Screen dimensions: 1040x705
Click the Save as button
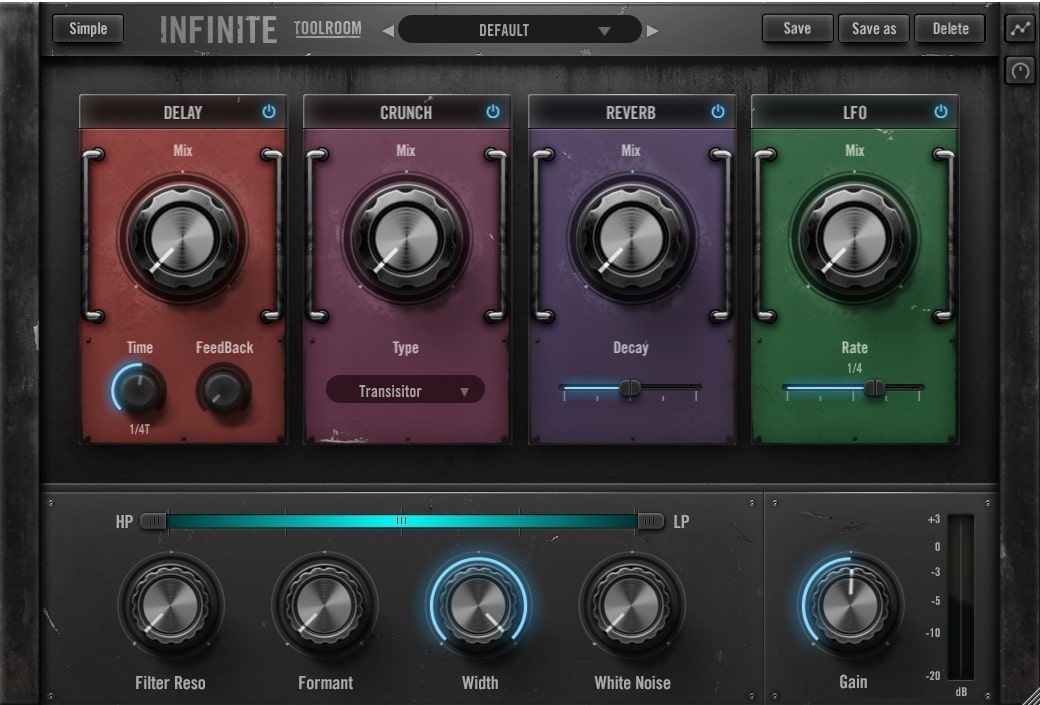(x=874, y=28)
